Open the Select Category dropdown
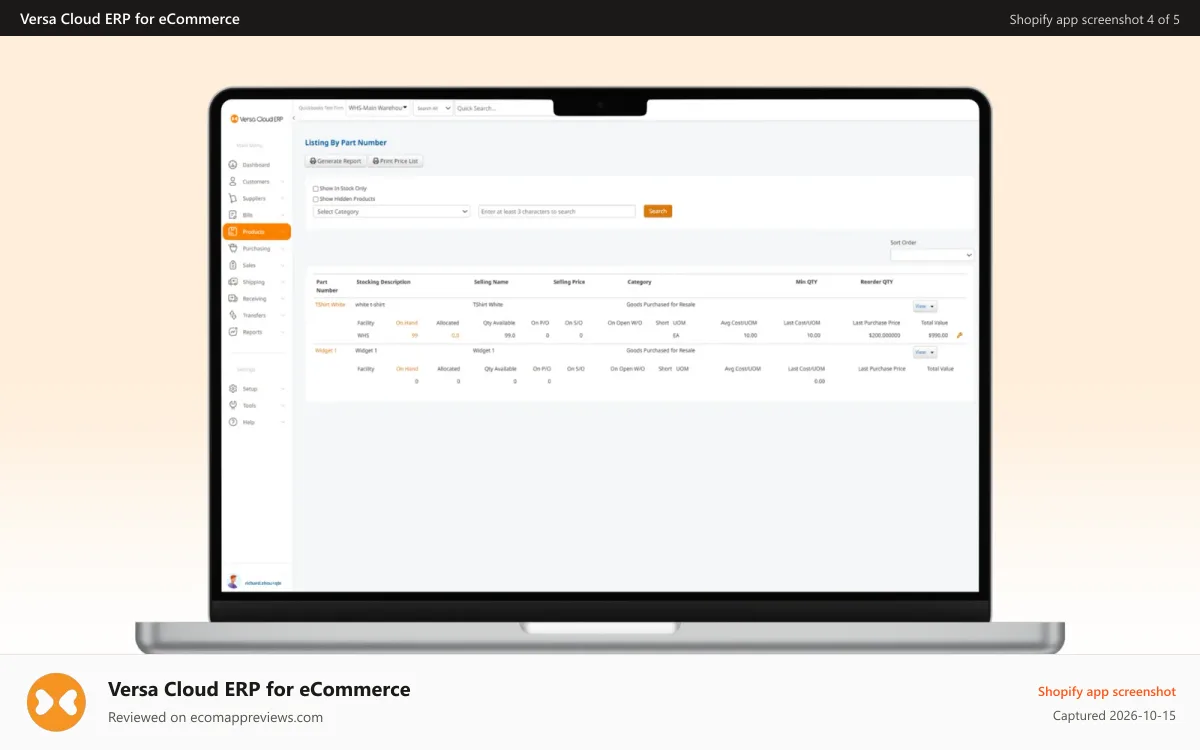 (391, 212)
